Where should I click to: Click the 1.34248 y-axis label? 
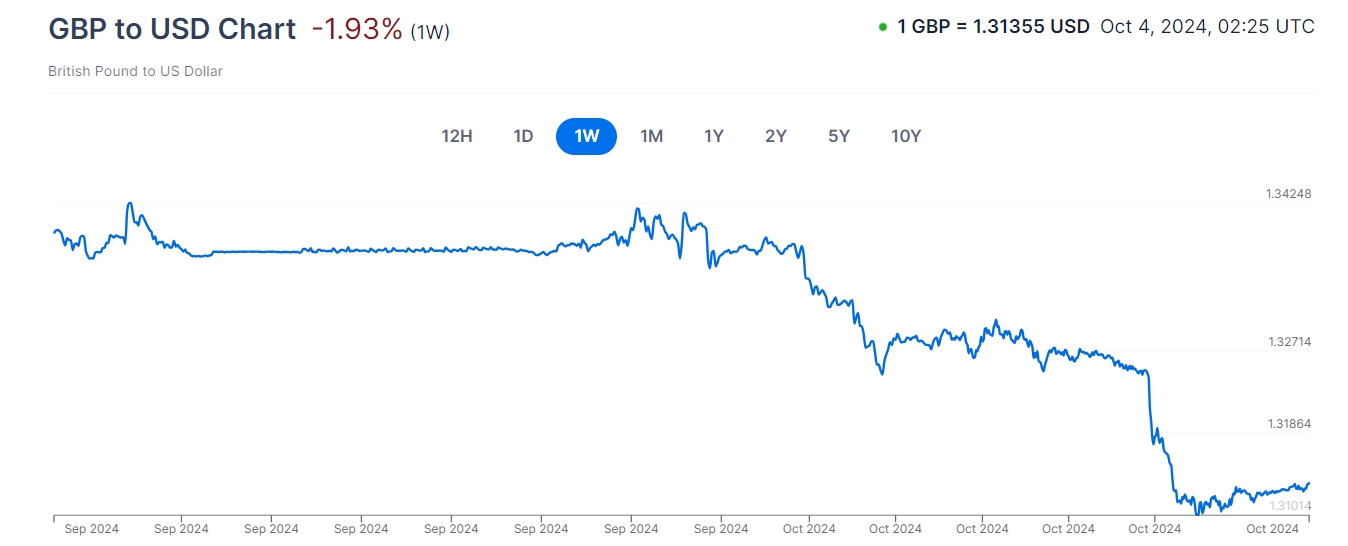pyautogui.click(x=1288, y=194)
